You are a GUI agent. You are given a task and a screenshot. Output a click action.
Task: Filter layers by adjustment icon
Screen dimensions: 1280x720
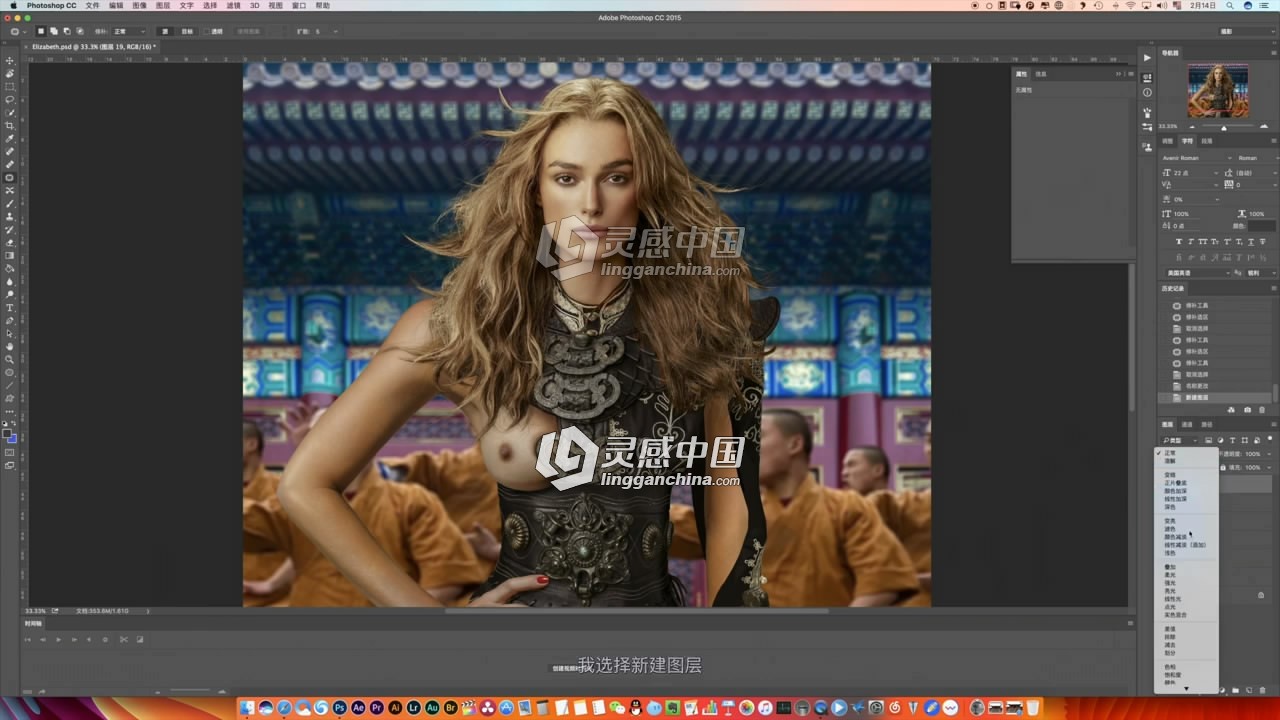1220,440
